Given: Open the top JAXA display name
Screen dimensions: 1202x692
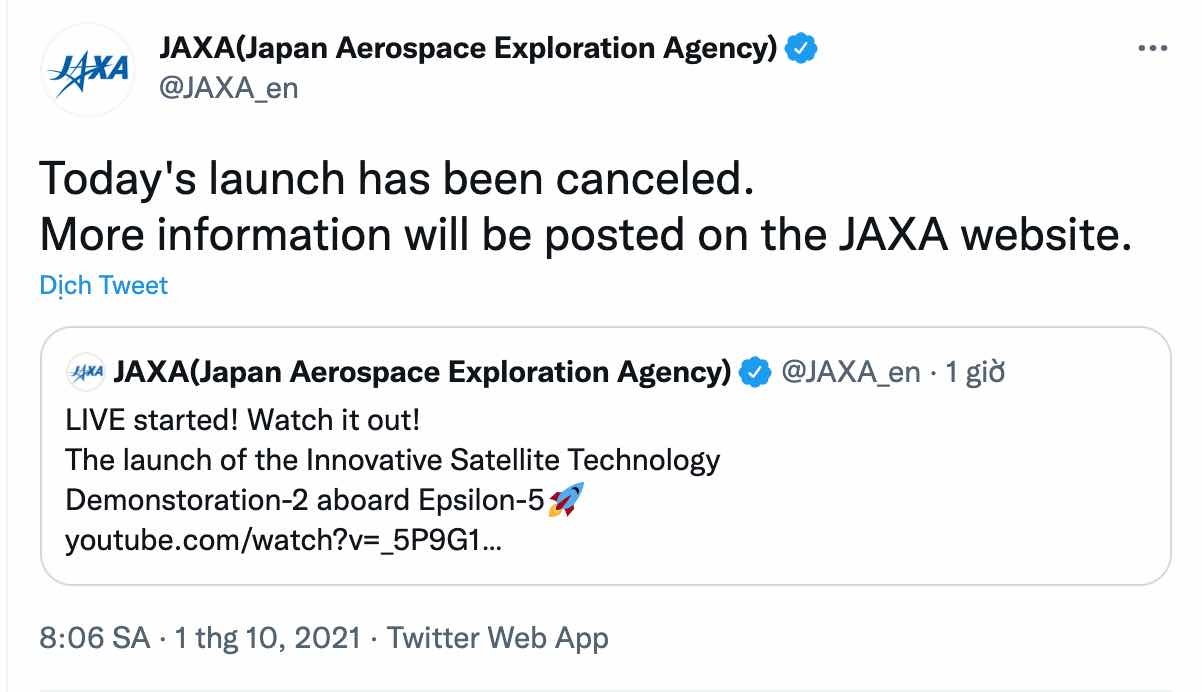Looking at the screenshot, I should (x=468, y=48).
